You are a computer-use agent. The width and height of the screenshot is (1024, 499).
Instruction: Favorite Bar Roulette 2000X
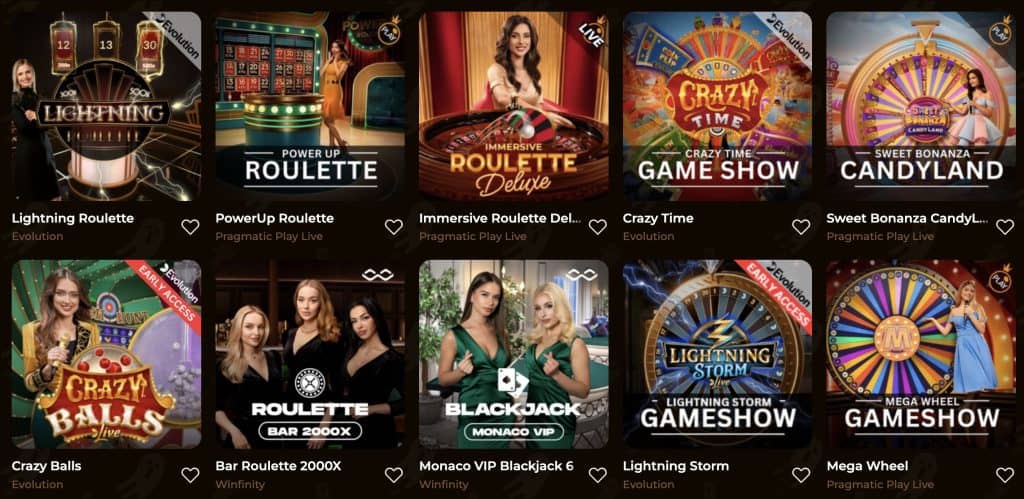(x=394, y=475)
